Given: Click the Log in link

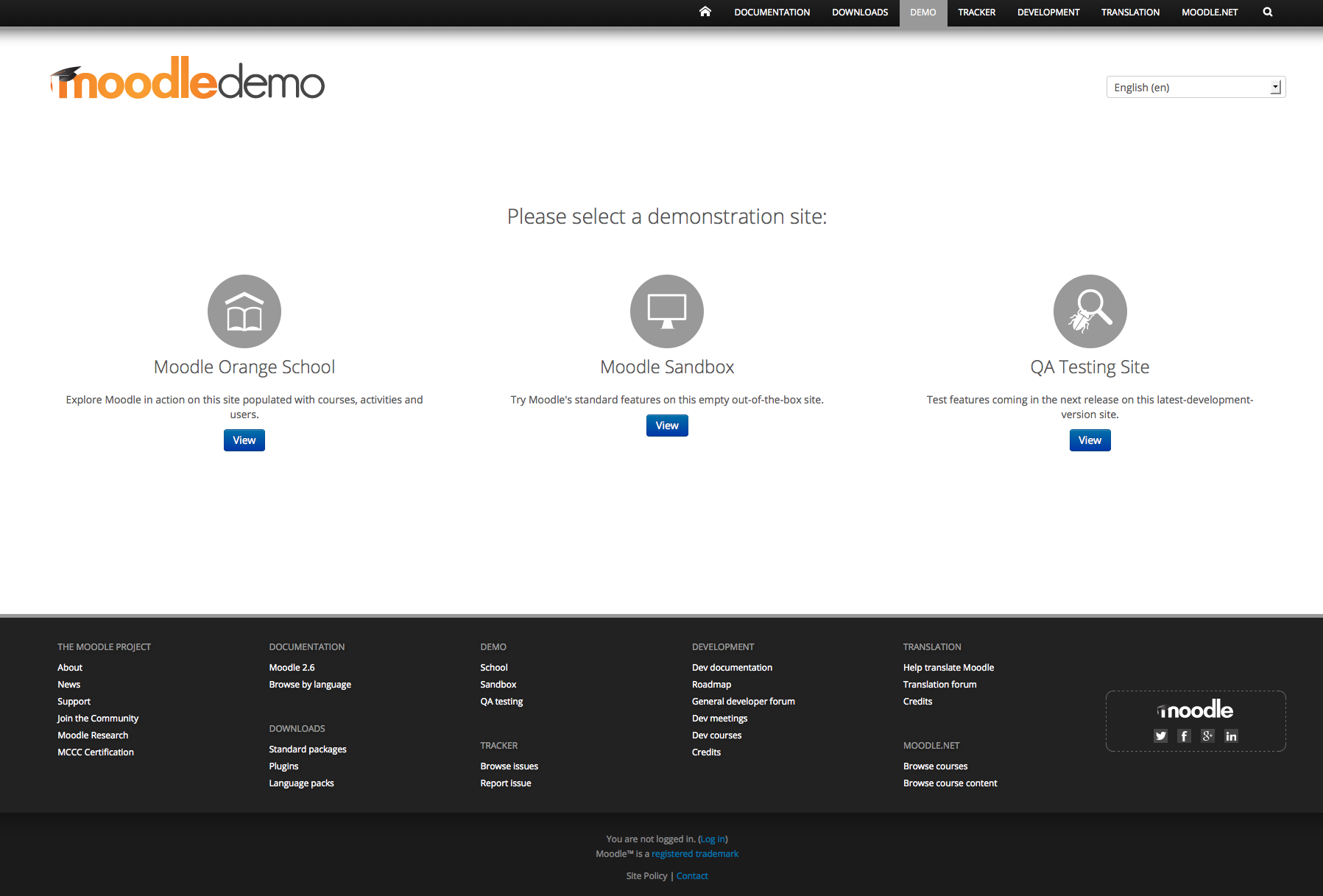Looking at the screenshot, I should click(713, 839).
